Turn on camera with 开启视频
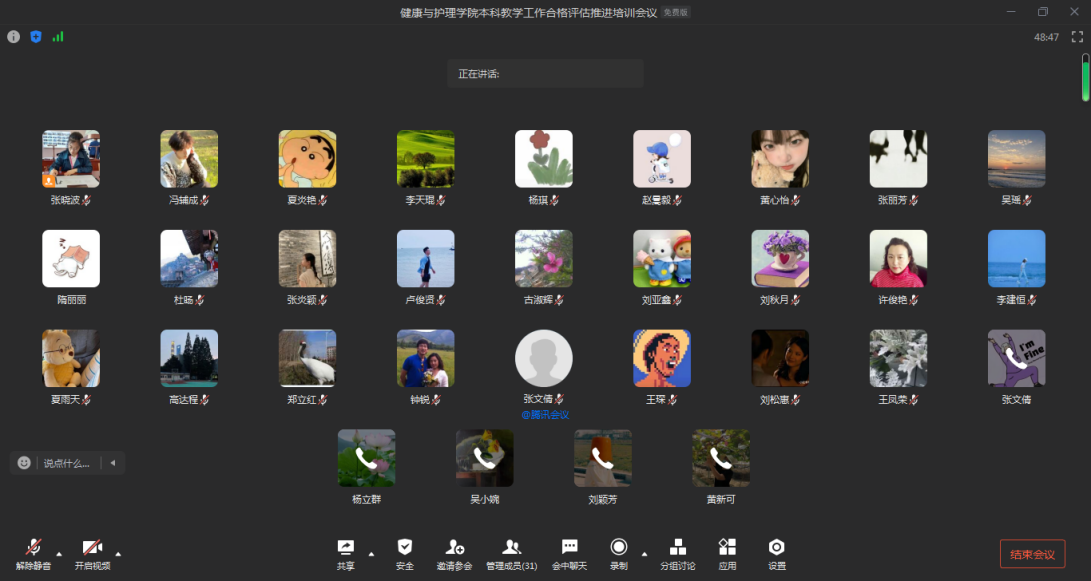 pos(92,553)
